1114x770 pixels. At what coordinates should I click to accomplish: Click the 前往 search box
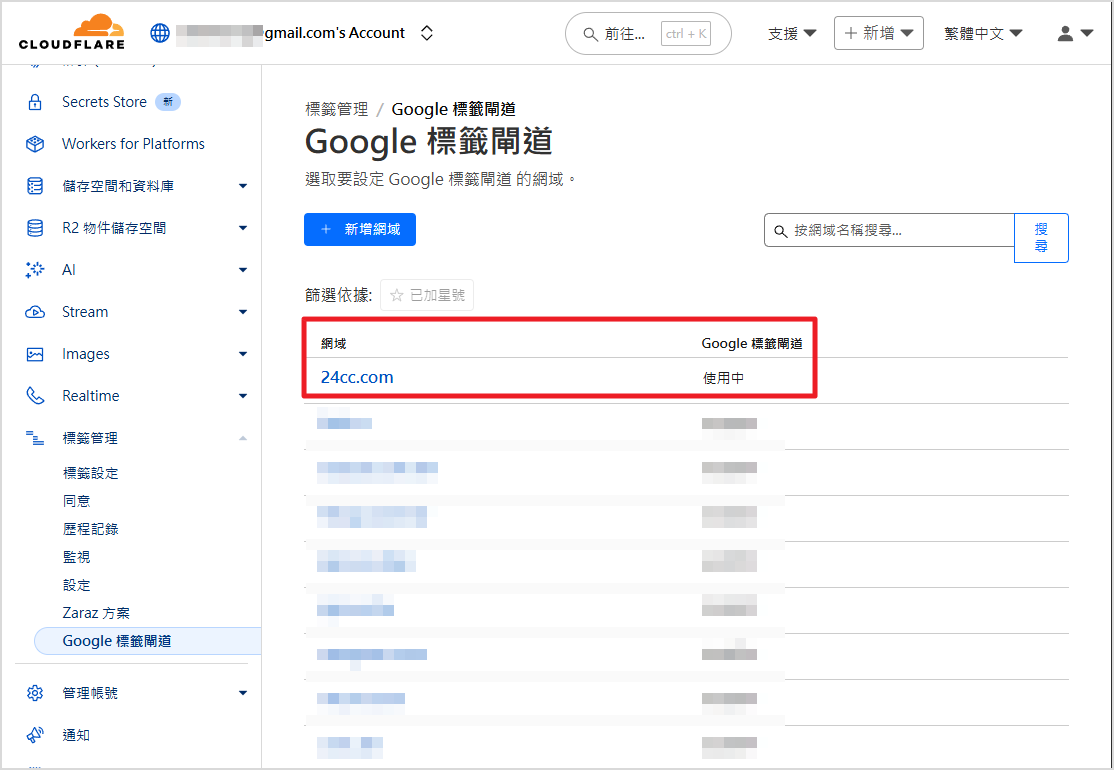[x=648, y=33]
